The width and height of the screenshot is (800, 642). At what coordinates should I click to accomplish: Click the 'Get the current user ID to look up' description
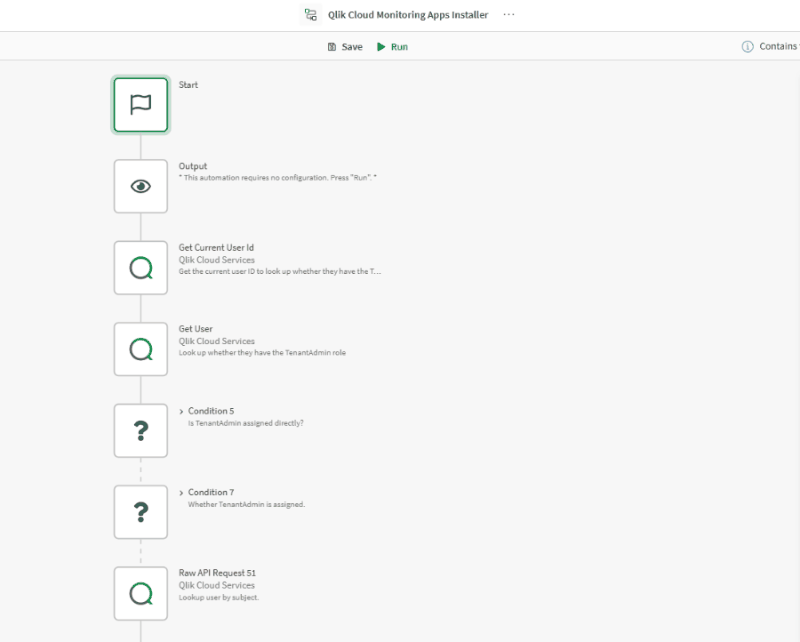(x=280, y=271)
